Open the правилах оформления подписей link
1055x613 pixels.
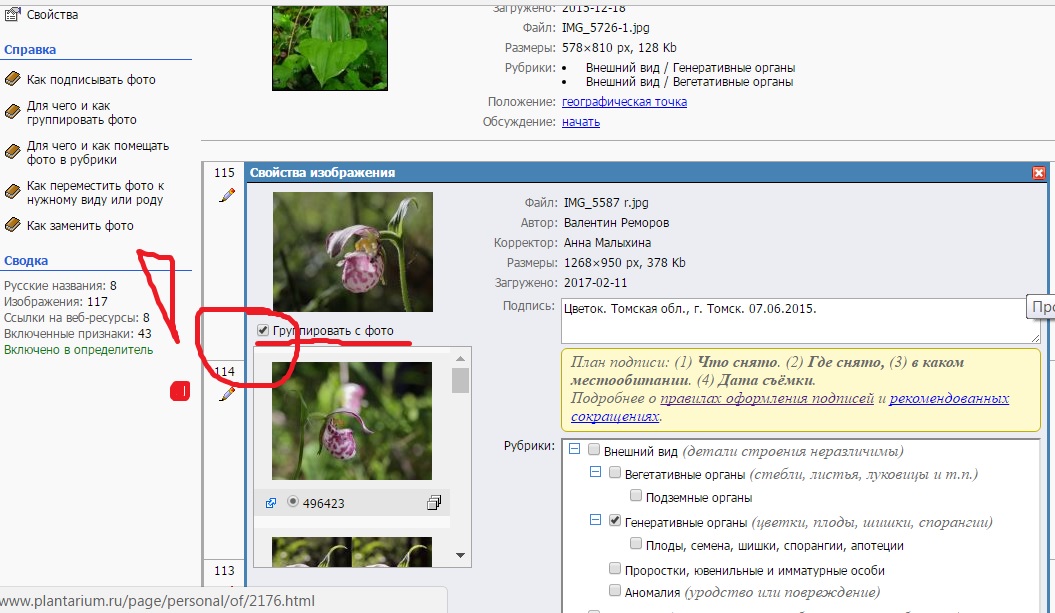767,399
